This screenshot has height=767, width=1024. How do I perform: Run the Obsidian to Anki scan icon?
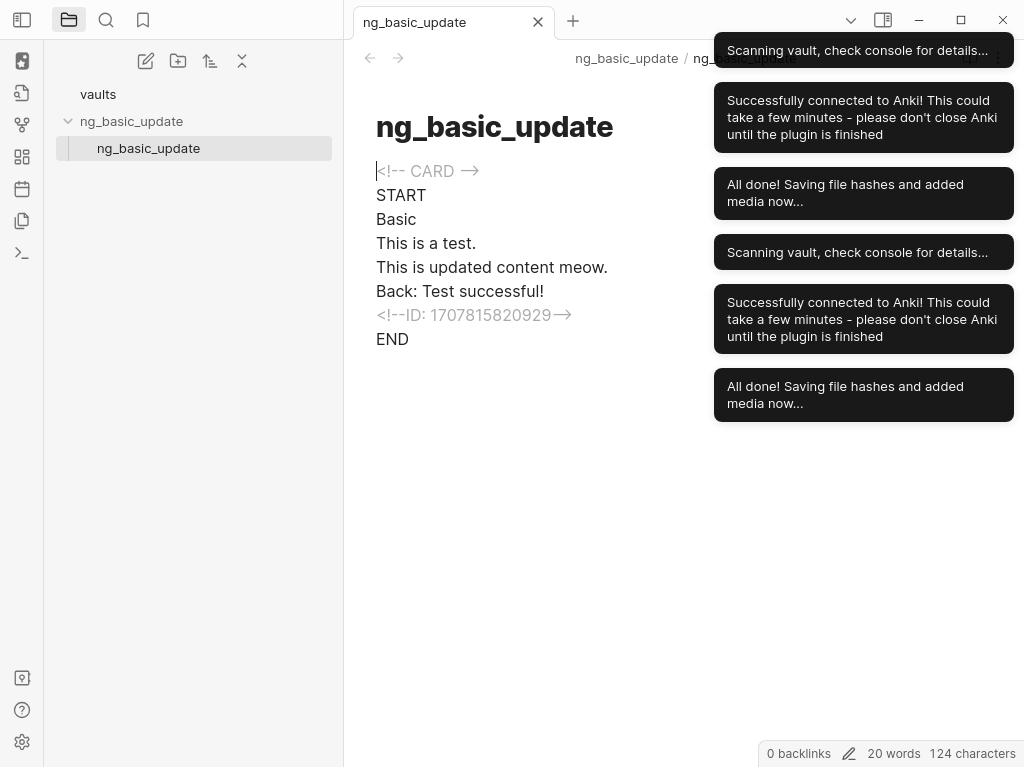click(x=22, y=61)
